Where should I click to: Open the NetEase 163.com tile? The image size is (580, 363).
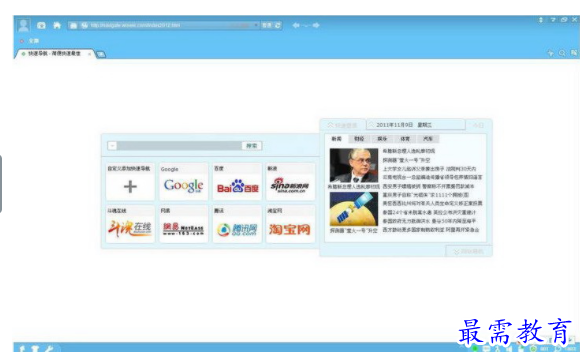pos(183,224)
